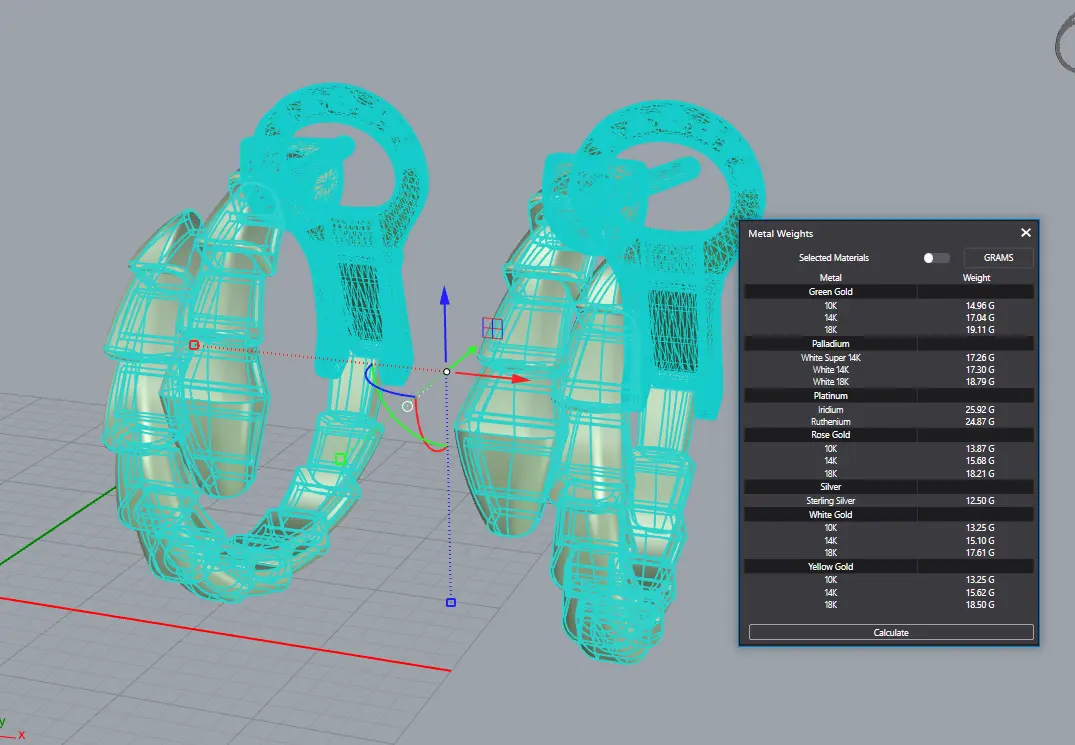The image size is (1075, 745).
Task: Click the GRAMS unit button
Action: tap(998, 258)
